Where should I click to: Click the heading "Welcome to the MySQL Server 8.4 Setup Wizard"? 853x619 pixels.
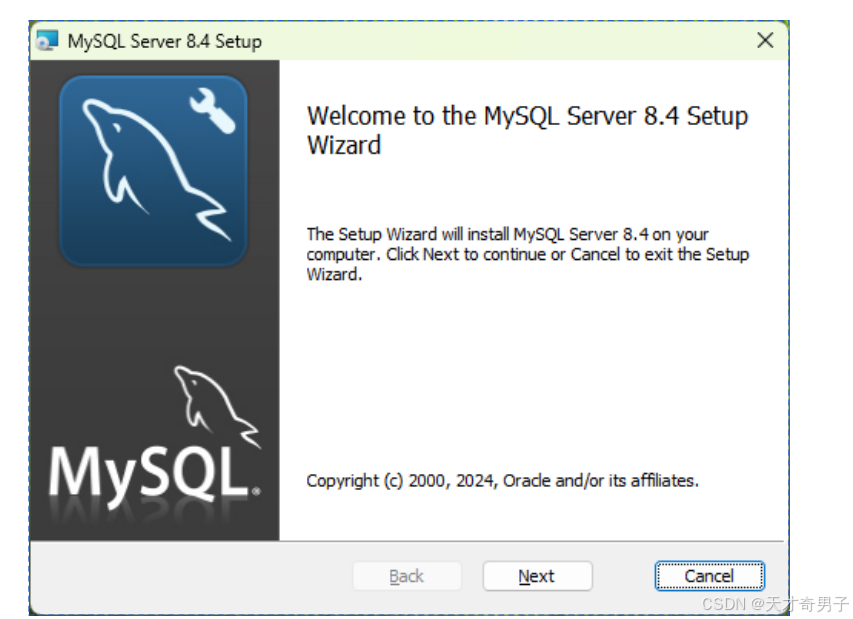pyautogui.click(x=527, y=131)
